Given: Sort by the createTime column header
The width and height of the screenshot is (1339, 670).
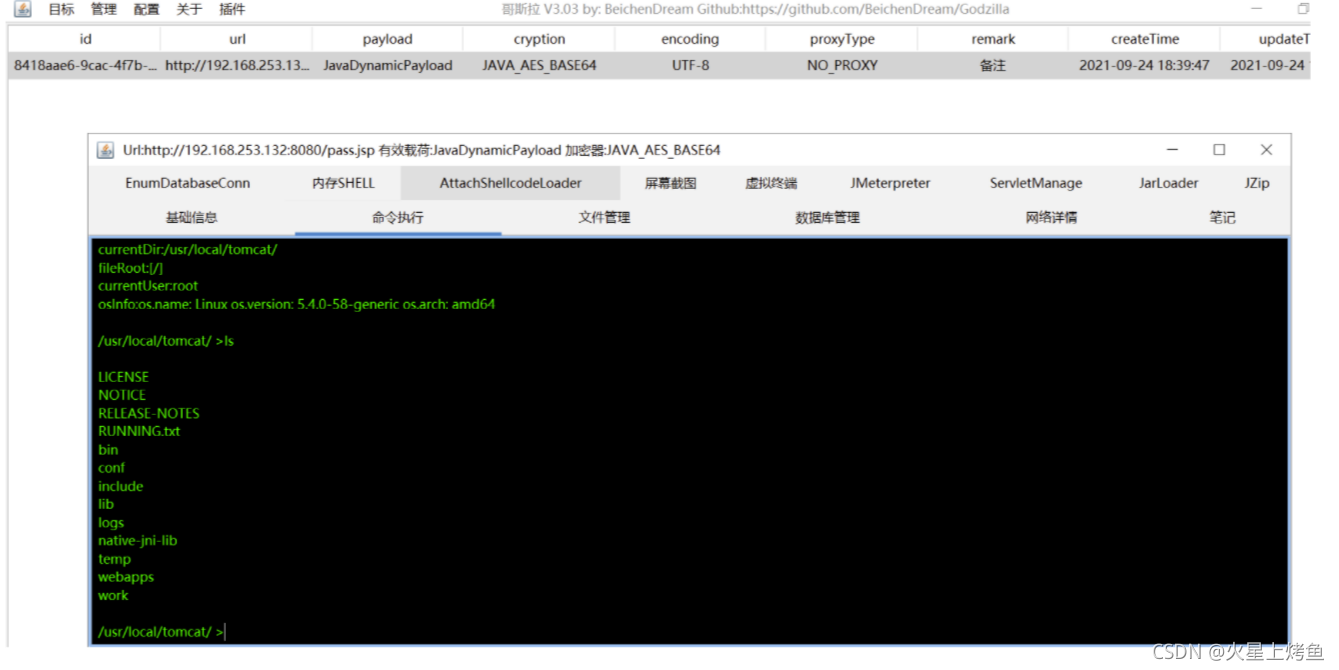Looking at the screenshot, I should click(x=1144, y=39).
